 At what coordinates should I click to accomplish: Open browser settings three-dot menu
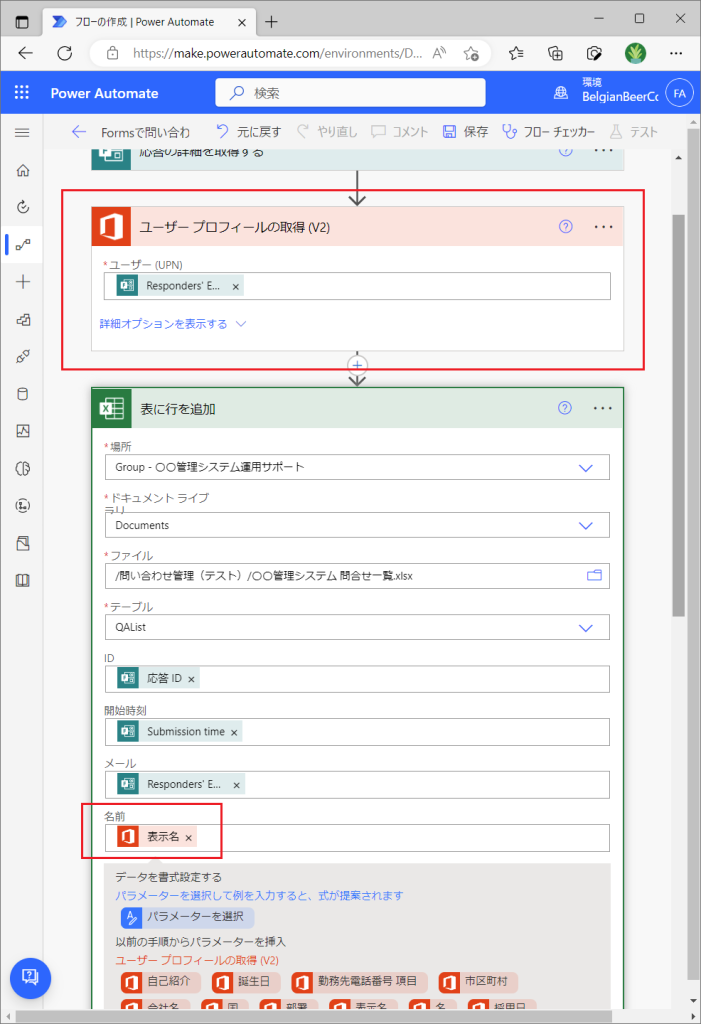coord(676,53)
